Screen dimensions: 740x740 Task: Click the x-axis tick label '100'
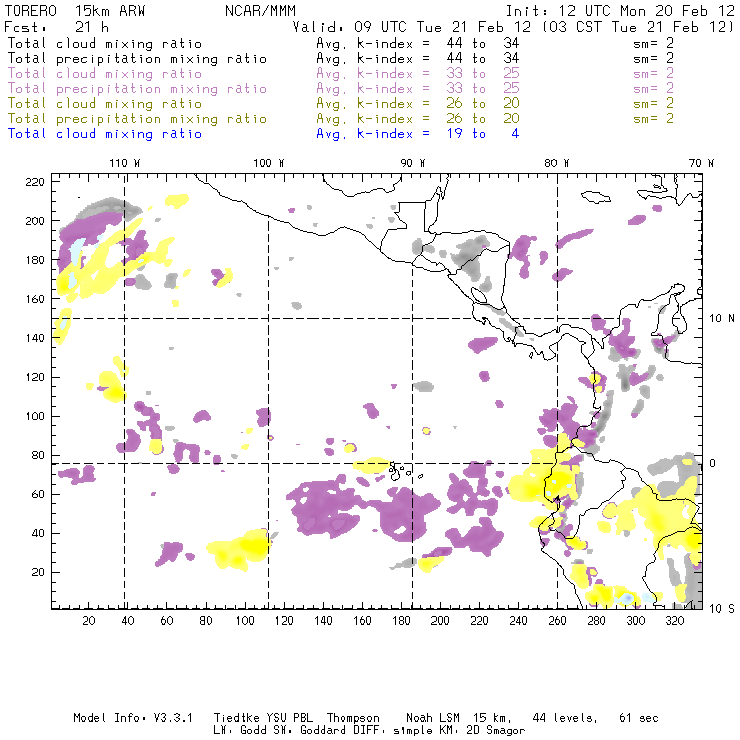[245, 621]
